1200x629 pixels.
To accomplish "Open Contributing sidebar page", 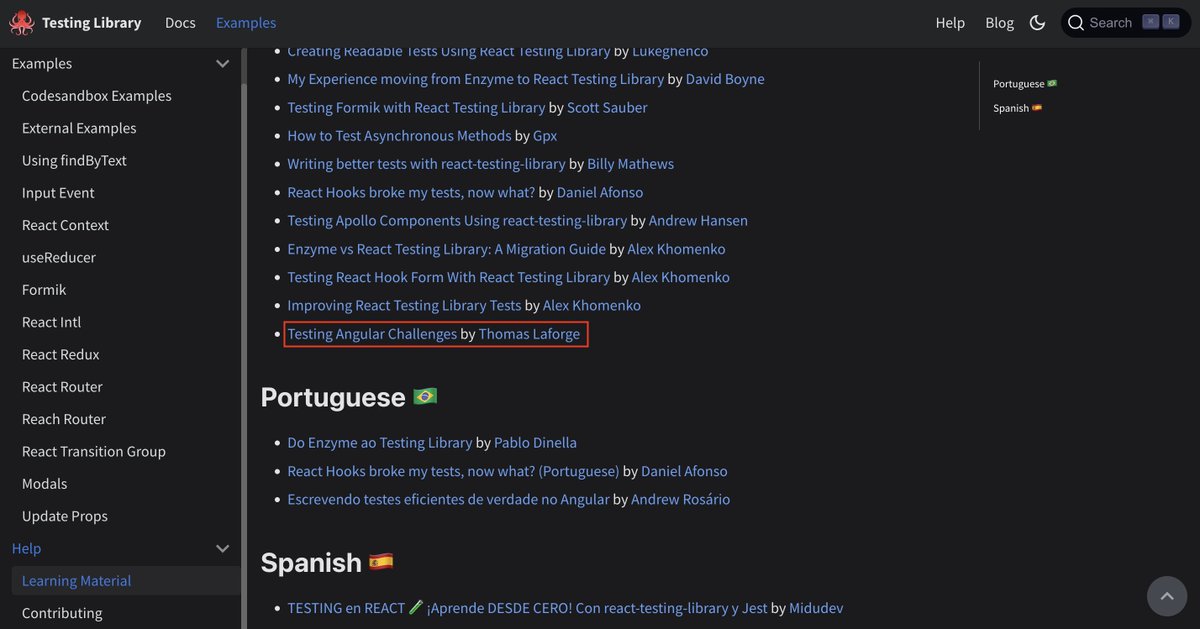I will coord(62,613).
